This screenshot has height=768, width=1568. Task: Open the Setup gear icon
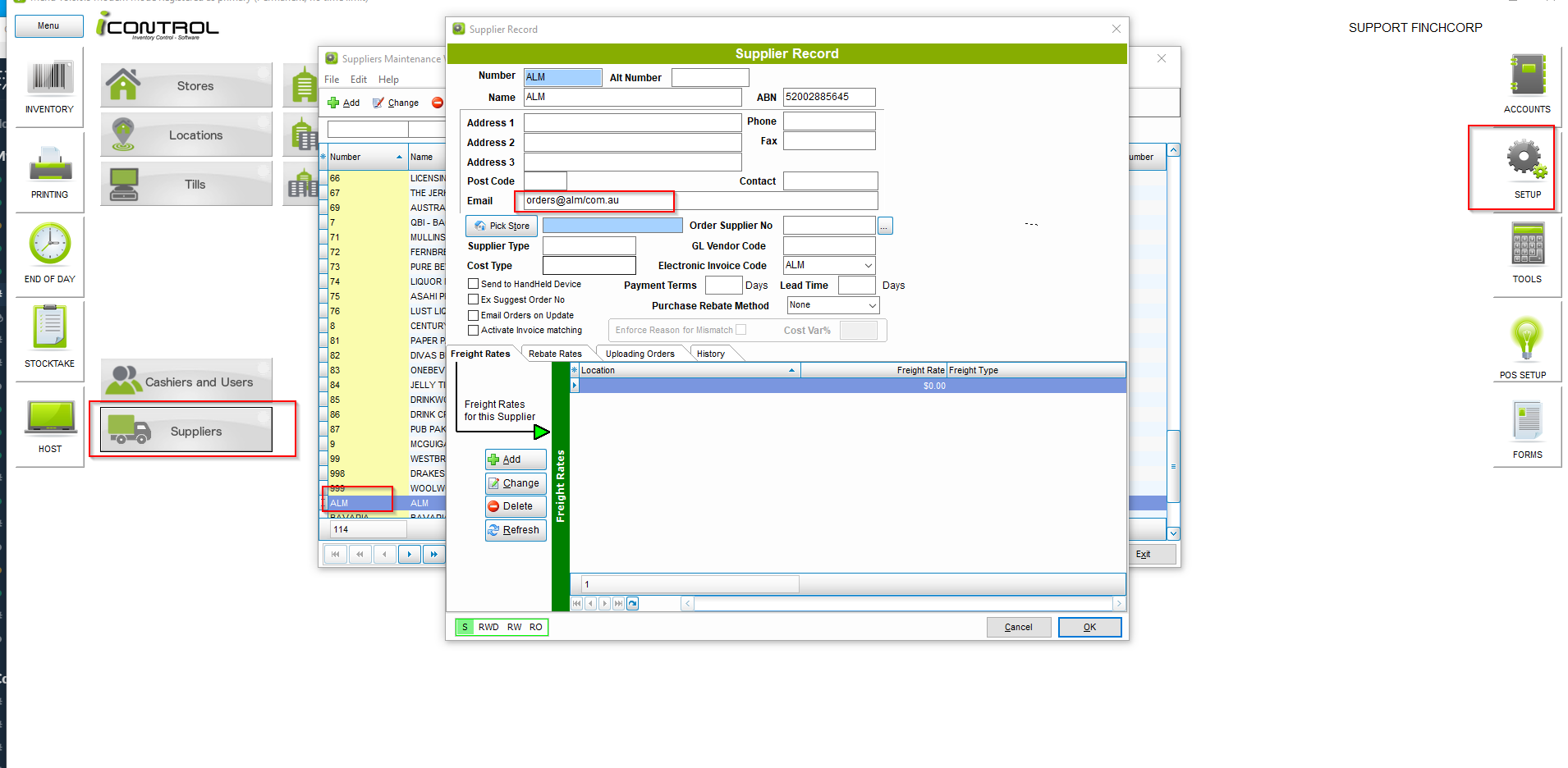(x=1526, y=159)
